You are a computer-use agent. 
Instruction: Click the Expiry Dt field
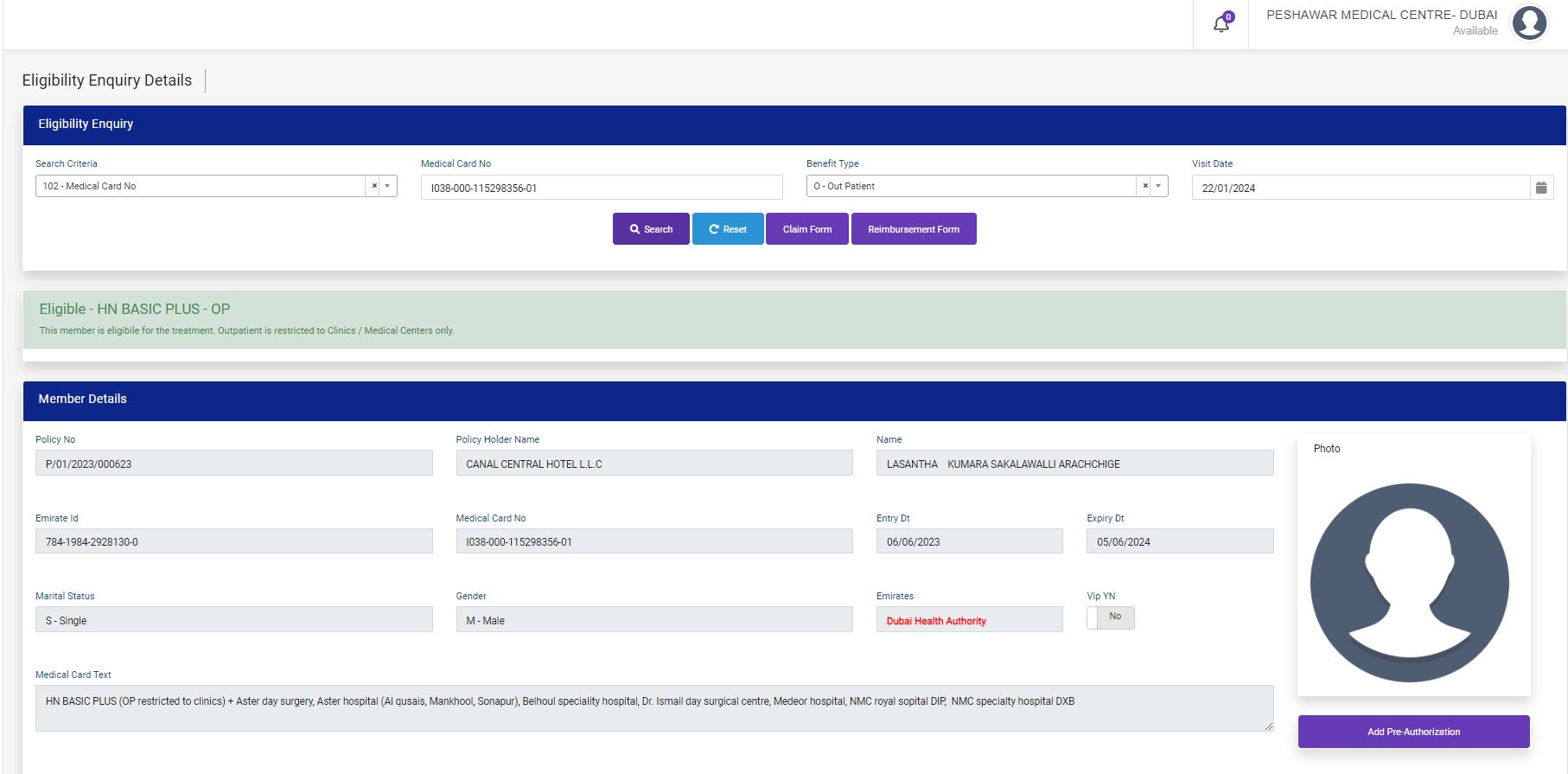(x=1179, y=541)
